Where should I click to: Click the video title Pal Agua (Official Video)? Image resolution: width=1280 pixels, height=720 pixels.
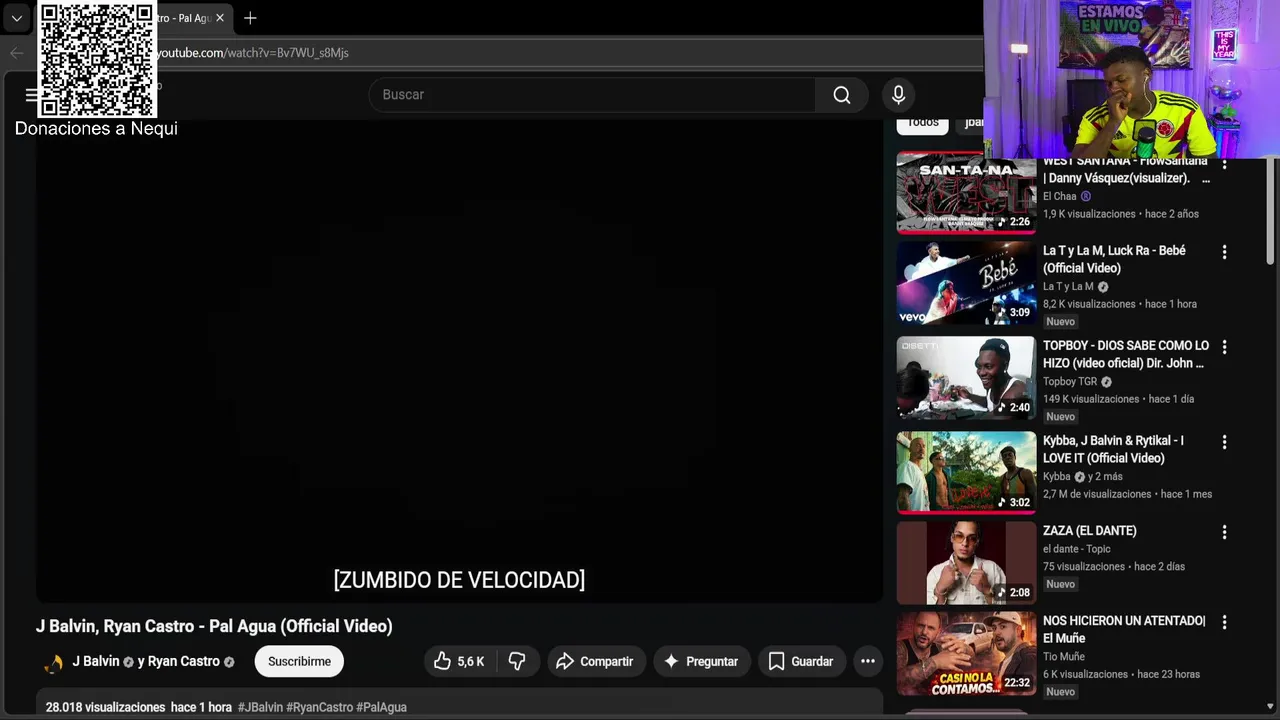214,626
